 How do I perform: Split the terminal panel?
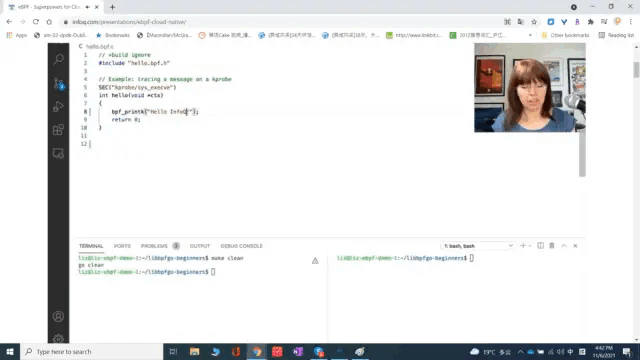point(540,246)
